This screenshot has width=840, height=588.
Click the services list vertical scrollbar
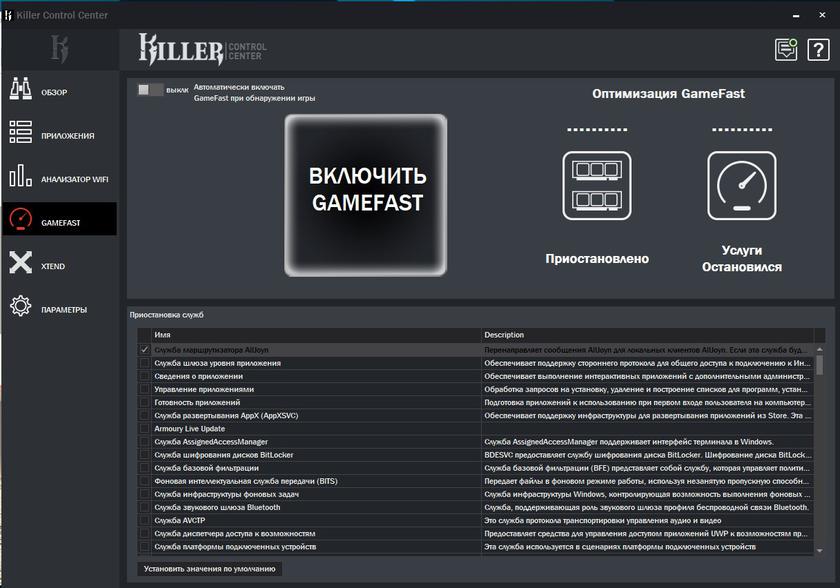(820, 450)
